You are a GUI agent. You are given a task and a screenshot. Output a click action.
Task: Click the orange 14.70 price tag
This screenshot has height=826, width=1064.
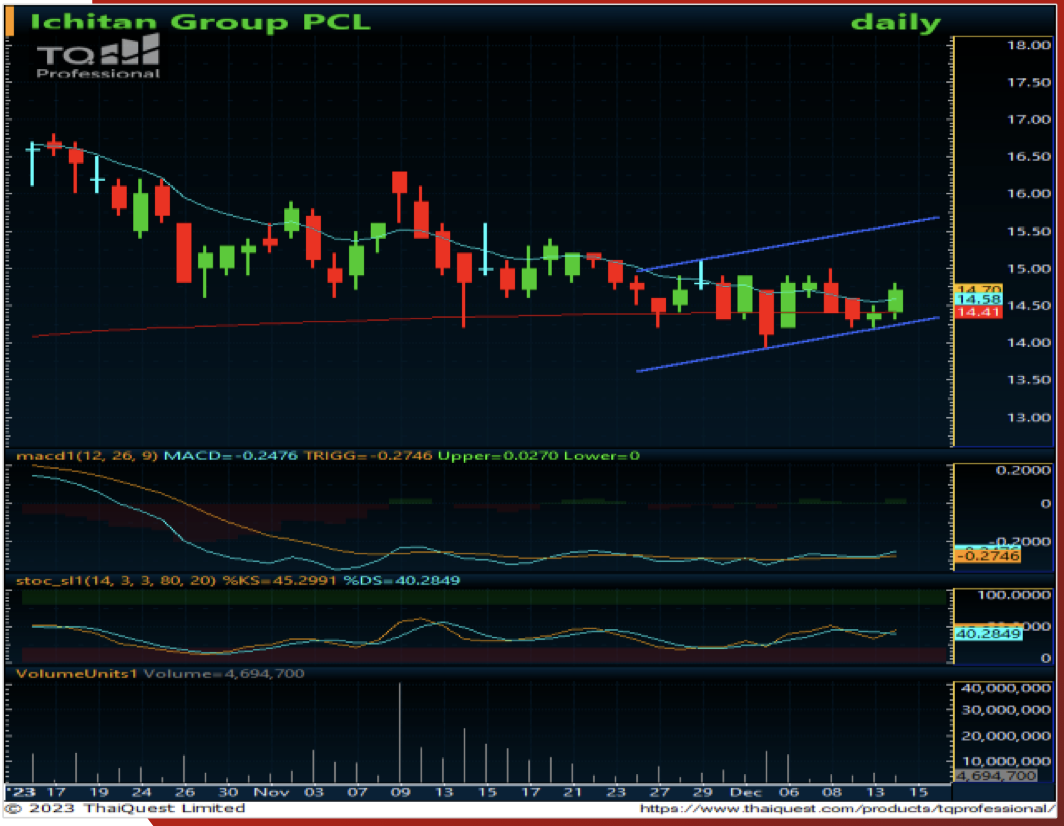point(978,289)
